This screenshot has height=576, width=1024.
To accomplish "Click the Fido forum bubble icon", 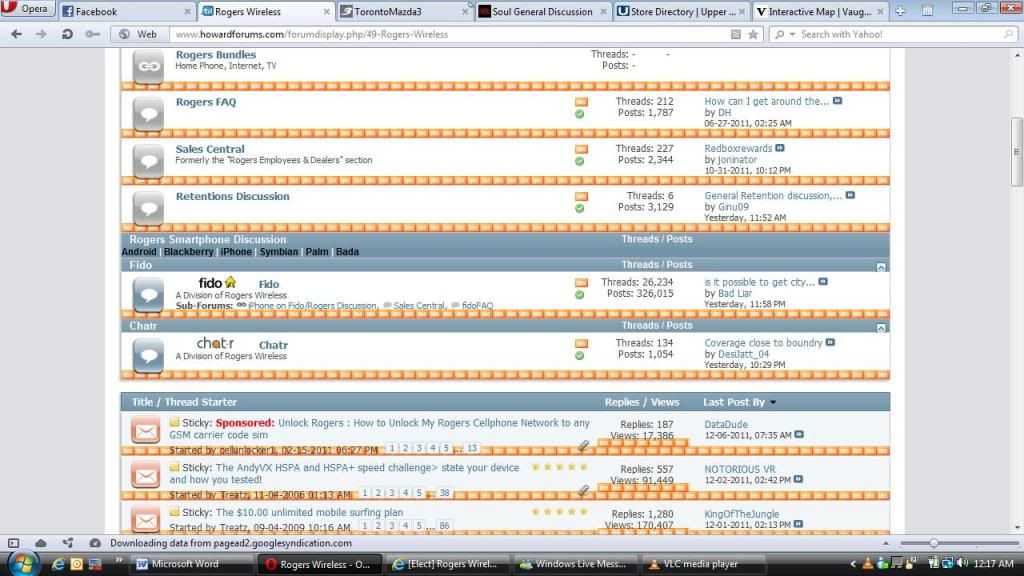I will point(148,295).
